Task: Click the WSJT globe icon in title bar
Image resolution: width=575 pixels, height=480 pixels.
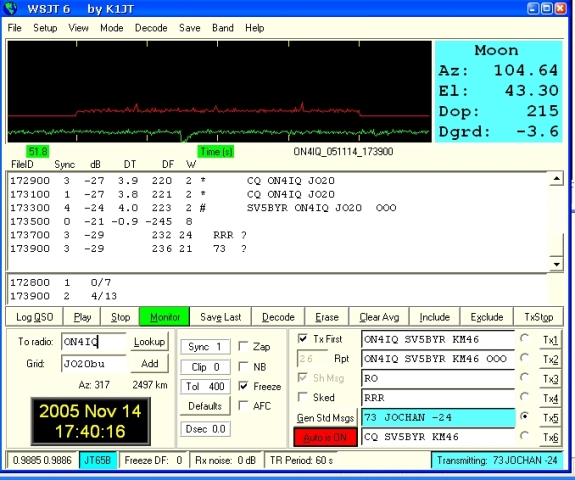Action: [x=10, y=8]
